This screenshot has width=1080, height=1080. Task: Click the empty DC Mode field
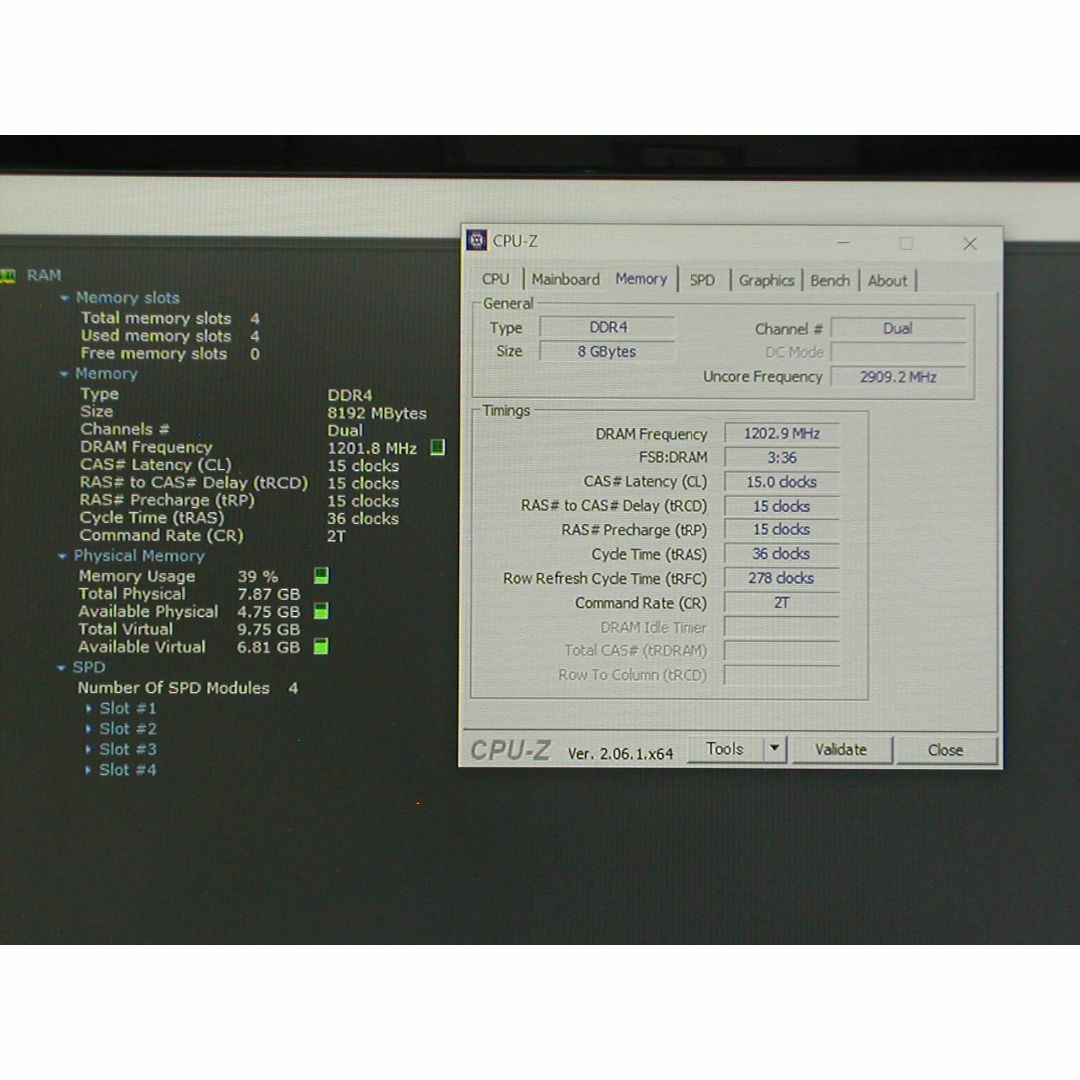point(898,353)
